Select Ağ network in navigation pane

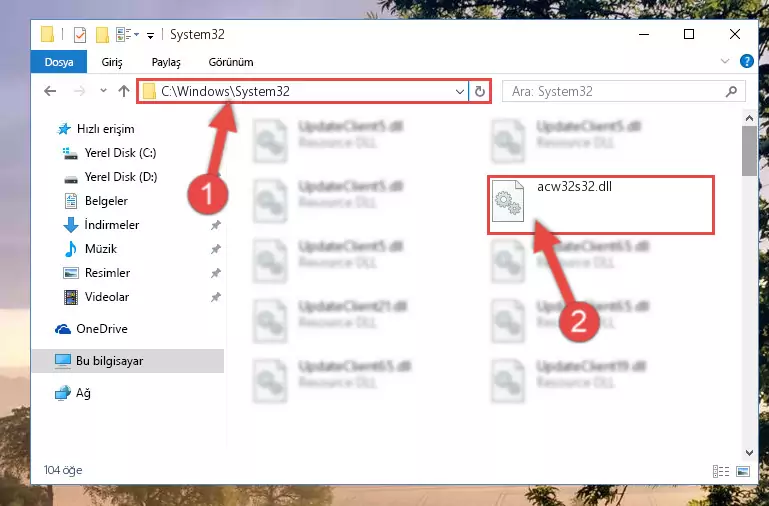point(73,393)
